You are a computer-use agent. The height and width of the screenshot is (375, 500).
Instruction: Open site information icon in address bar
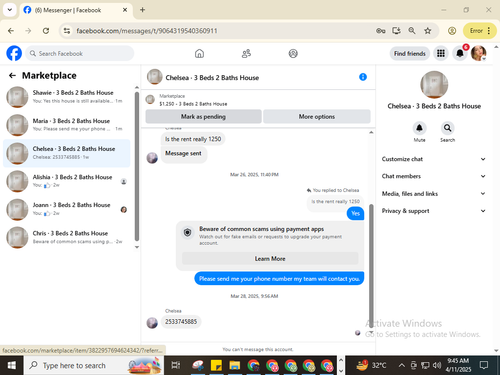67,31
